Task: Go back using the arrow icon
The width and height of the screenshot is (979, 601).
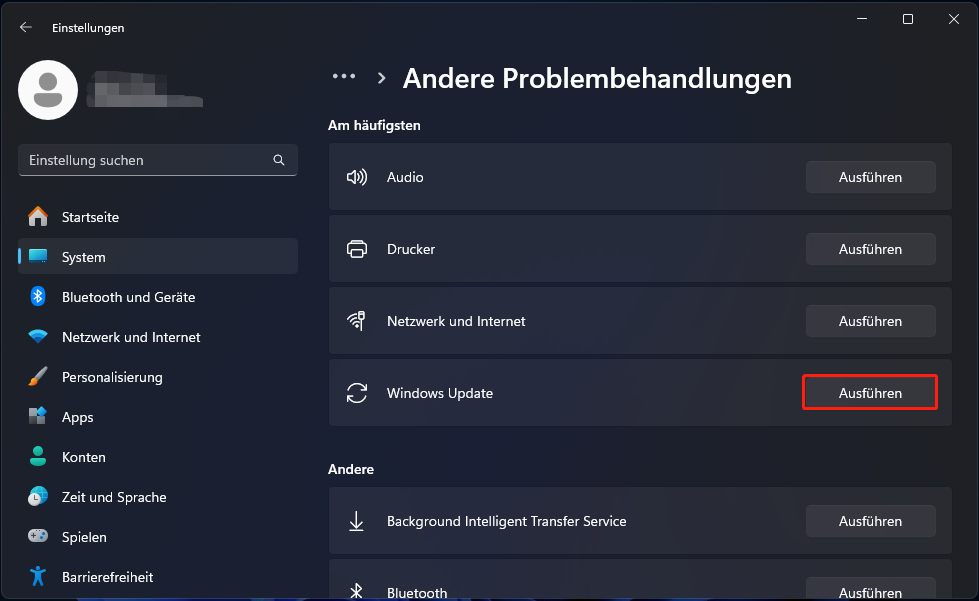Action: coord(26,27)
